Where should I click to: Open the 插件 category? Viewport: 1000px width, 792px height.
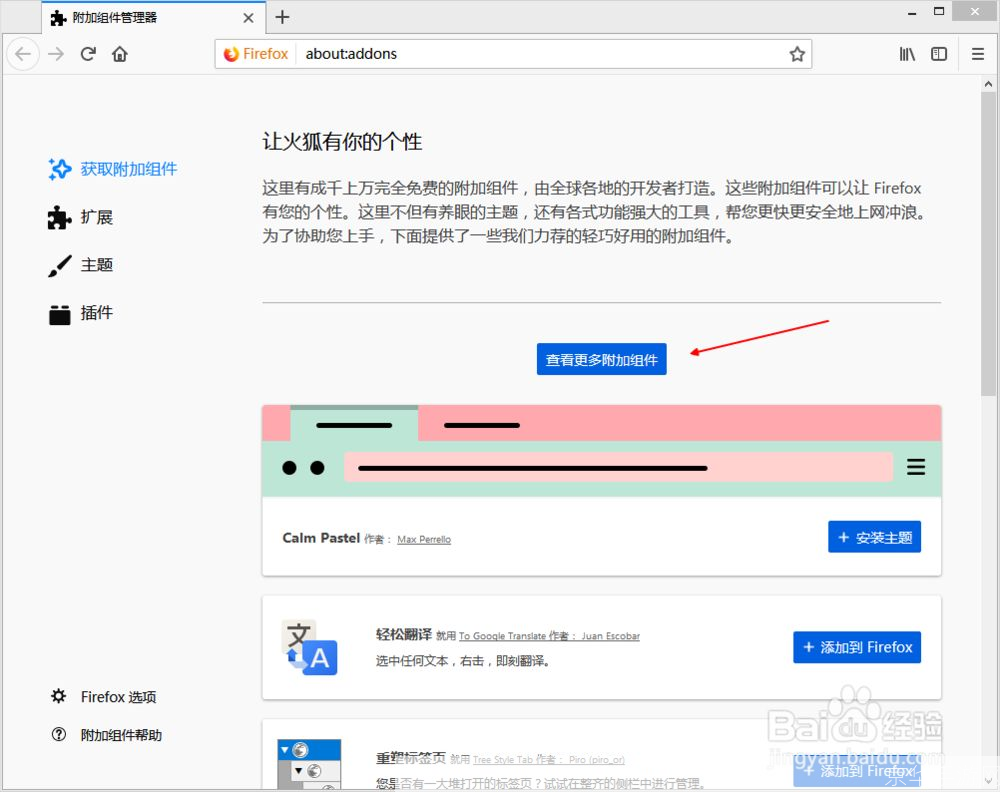80,313
